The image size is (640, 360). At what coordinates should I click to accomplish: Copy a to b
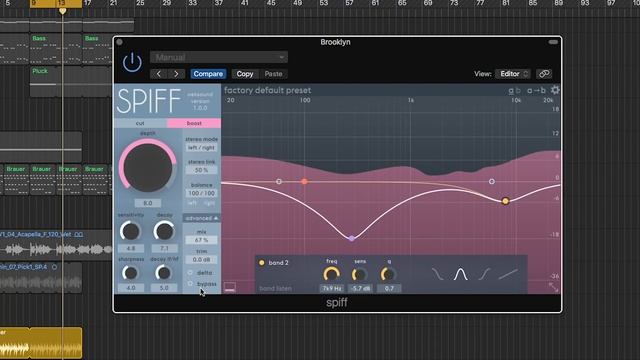point(536,91)
